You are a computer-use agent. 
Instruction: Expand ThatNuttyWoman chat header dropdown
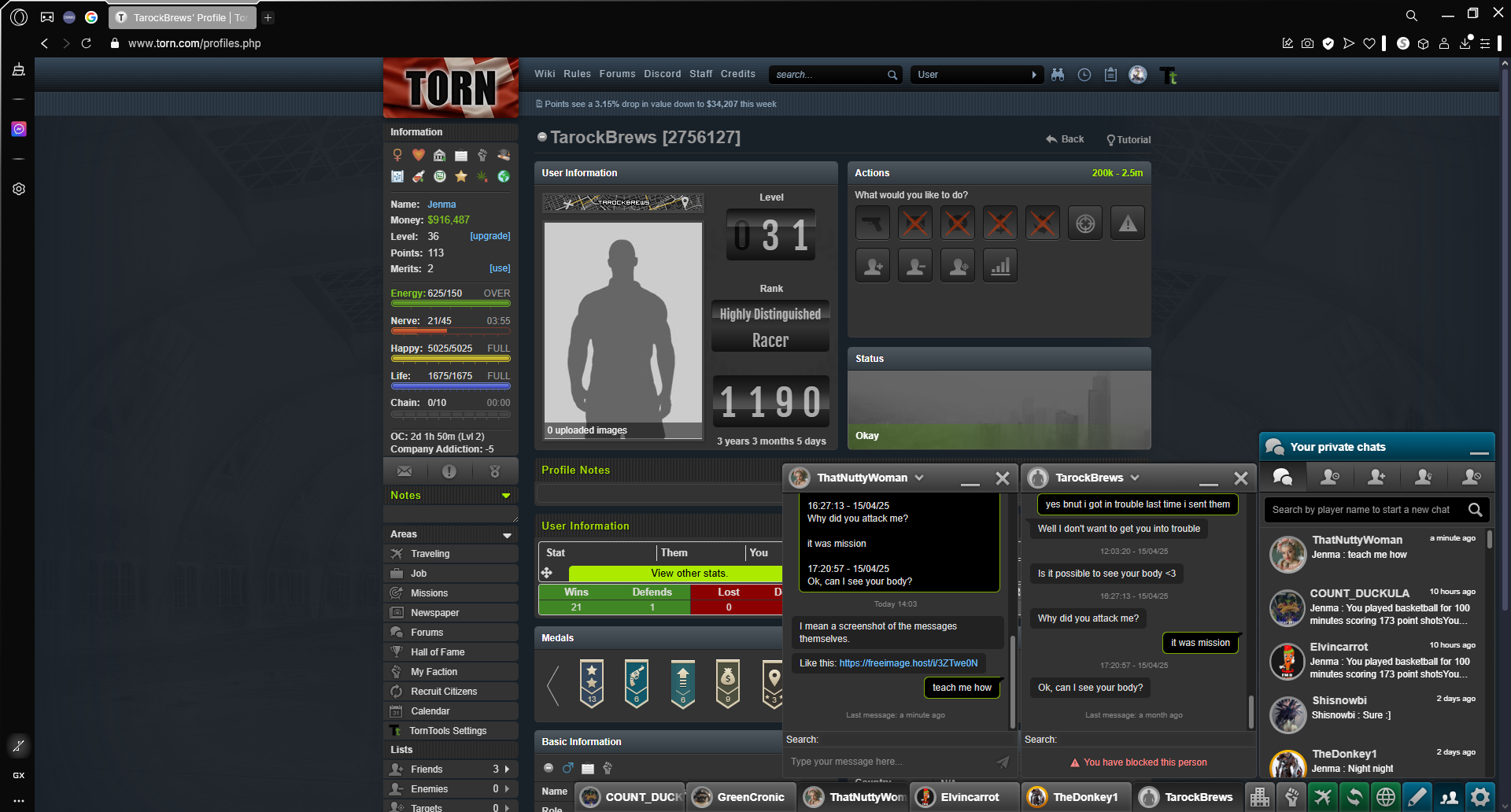click(x=919, y=478)
